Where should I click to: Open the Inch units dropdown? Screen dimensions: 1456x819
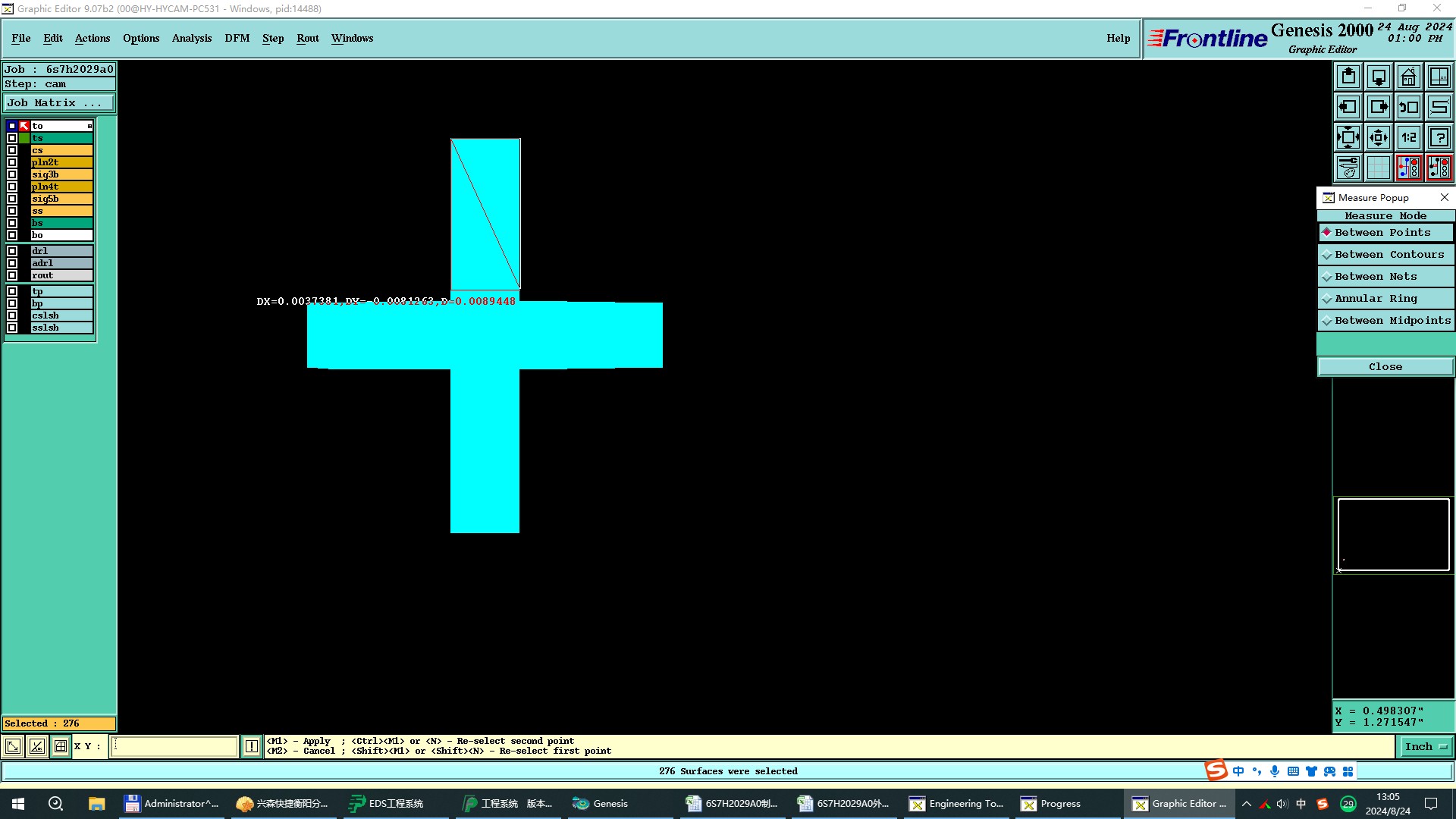pyautogui.click(x=1426, y=746)
